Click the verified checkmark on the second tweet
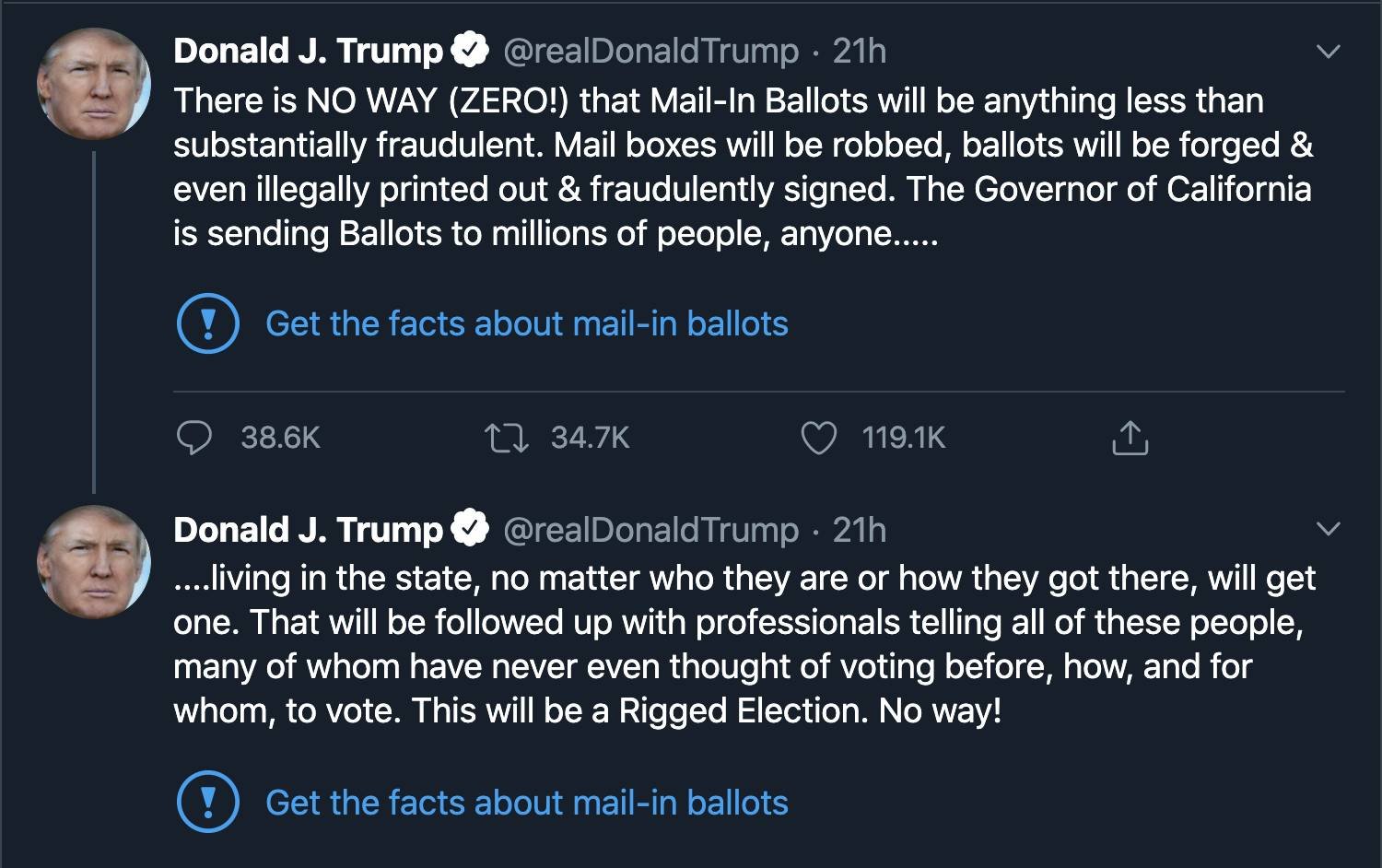 click(x=468, y=528)
